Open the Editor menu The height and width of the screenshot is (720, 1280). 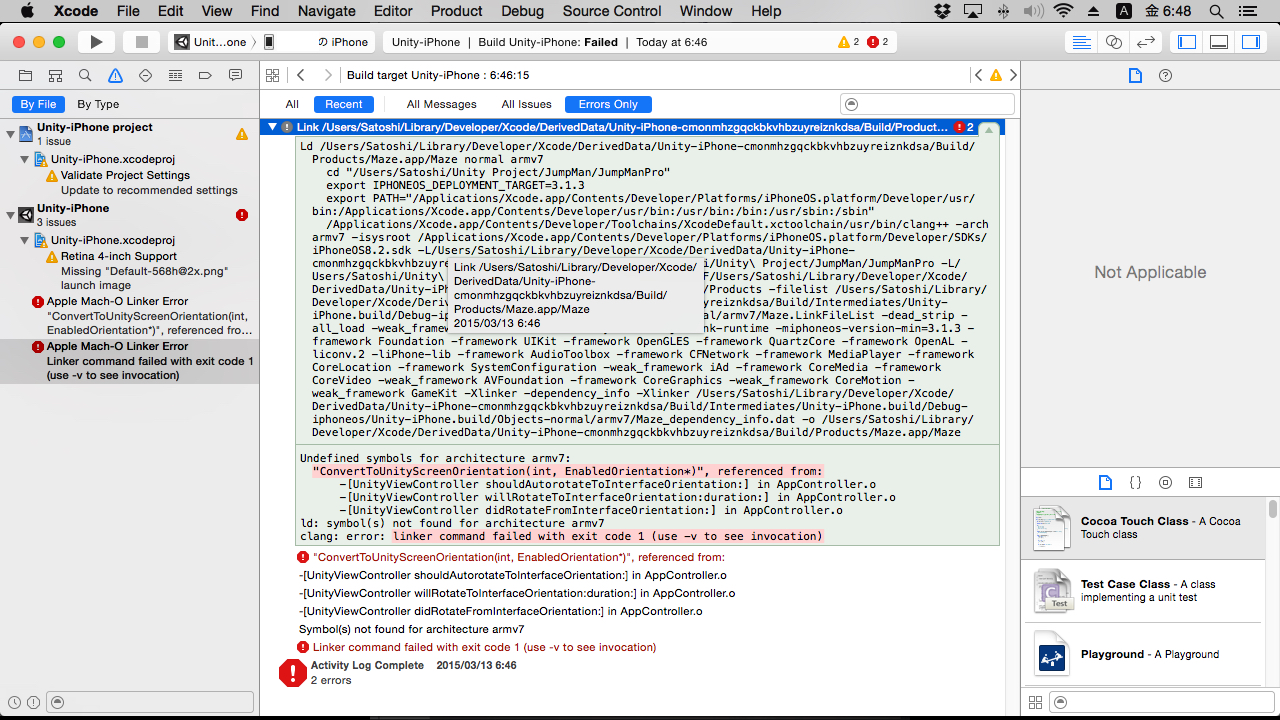tap(393, 11)
